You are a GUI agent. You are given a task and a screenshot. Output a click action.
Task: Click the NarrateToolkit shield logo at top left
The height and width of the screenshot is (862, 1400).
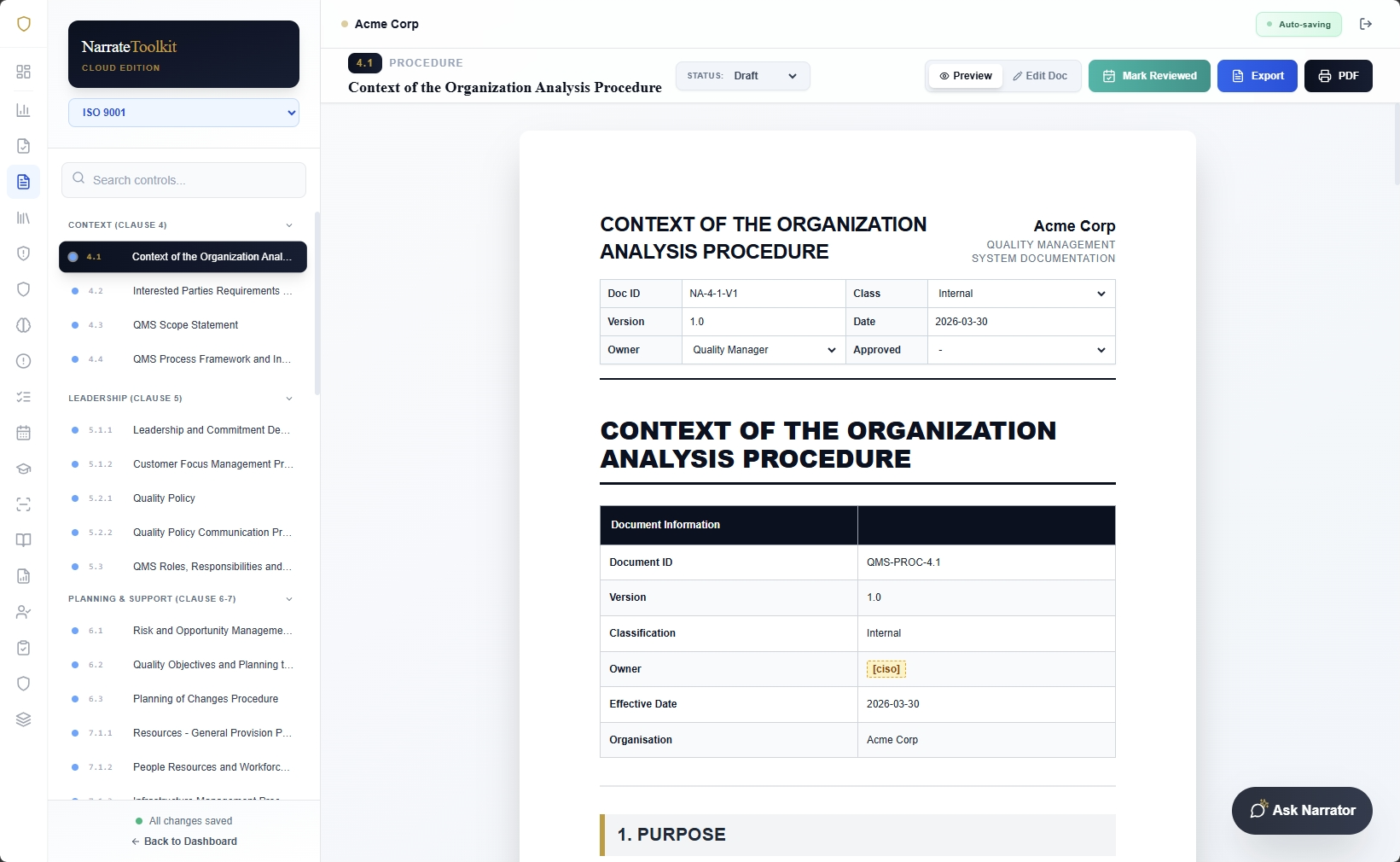pyautogui.click(x=24, y=24)
